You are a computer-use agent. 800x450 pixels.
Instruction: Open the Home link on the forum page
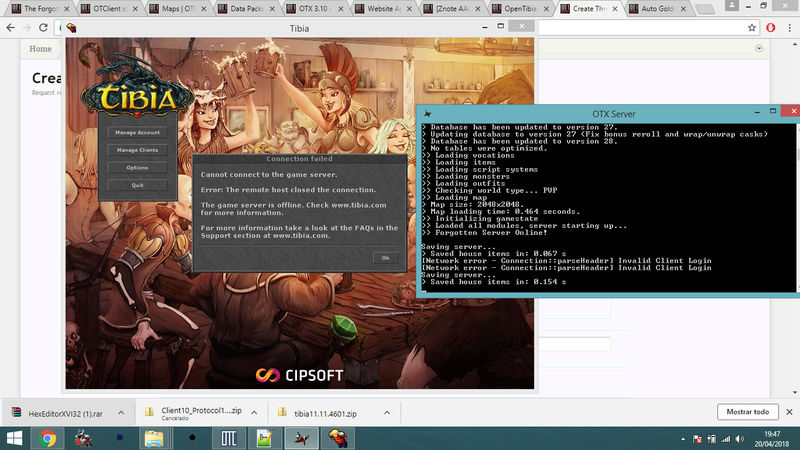[40, 49]
